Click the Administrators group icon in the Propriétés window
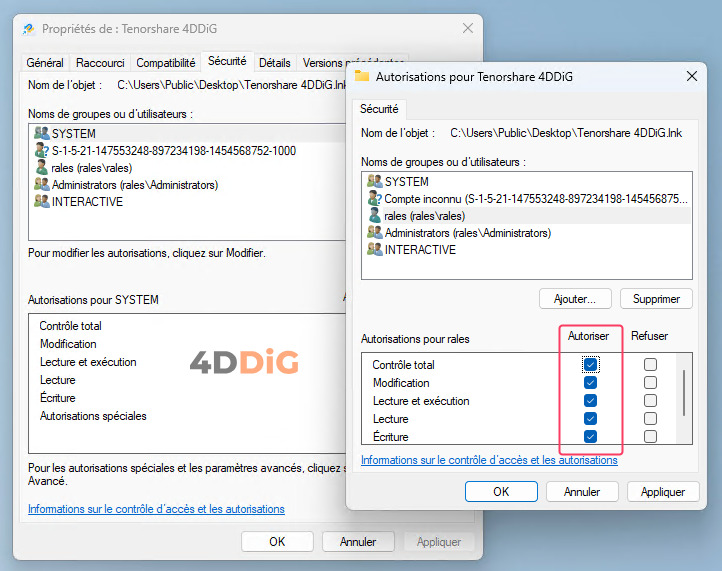The width and height of the screenshot is (722, 571). coord(41,184)
